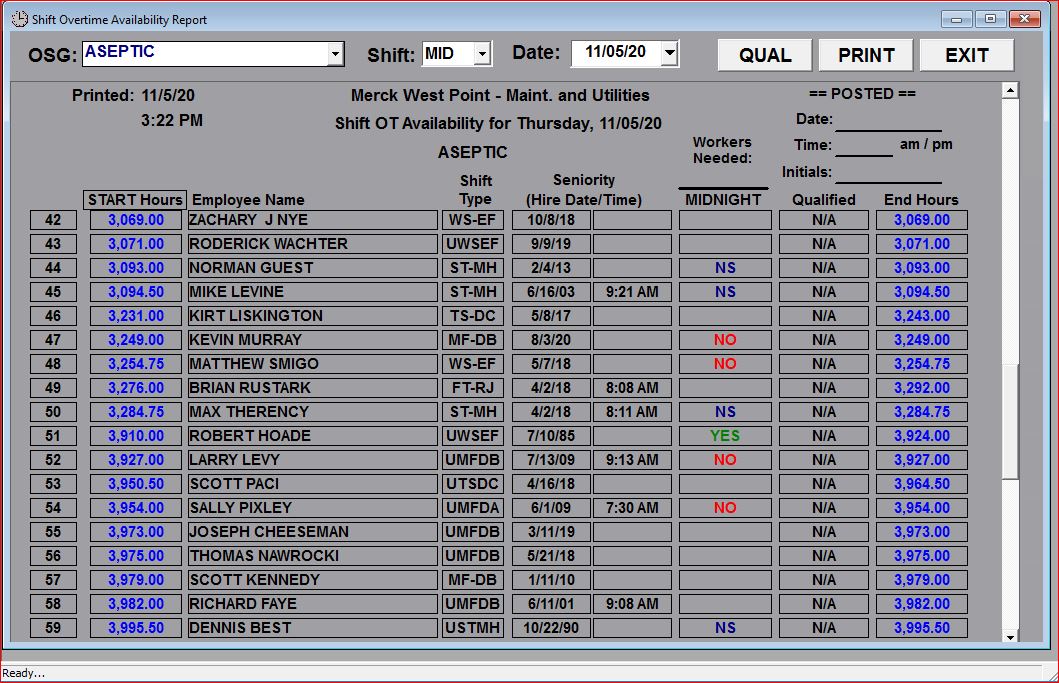Click the EXIT button
The image size is (1059, 683).
click(x=966, y=56)
